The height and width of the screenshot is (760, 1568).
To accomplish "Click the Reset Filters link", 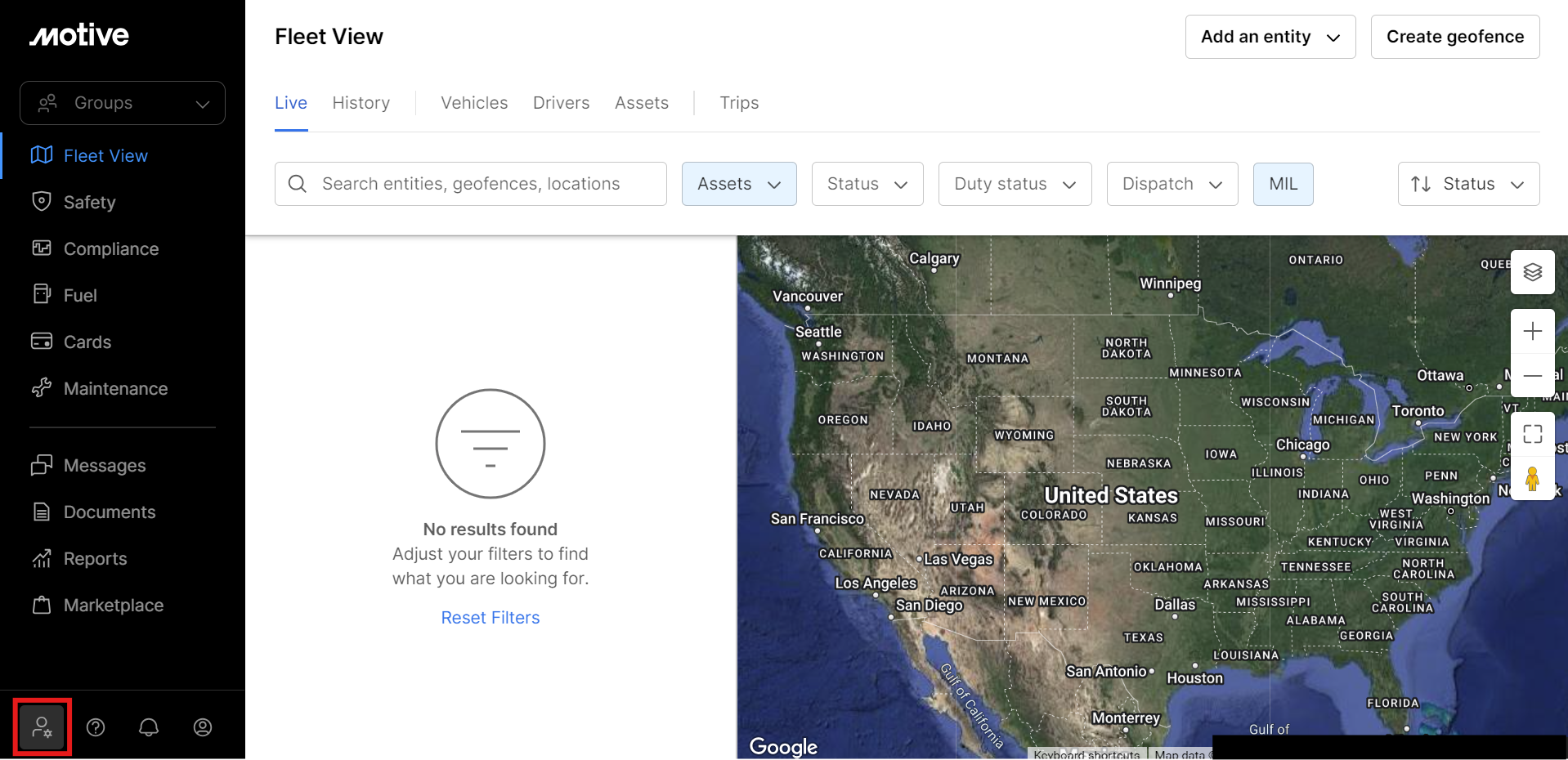I will point(490,617).
